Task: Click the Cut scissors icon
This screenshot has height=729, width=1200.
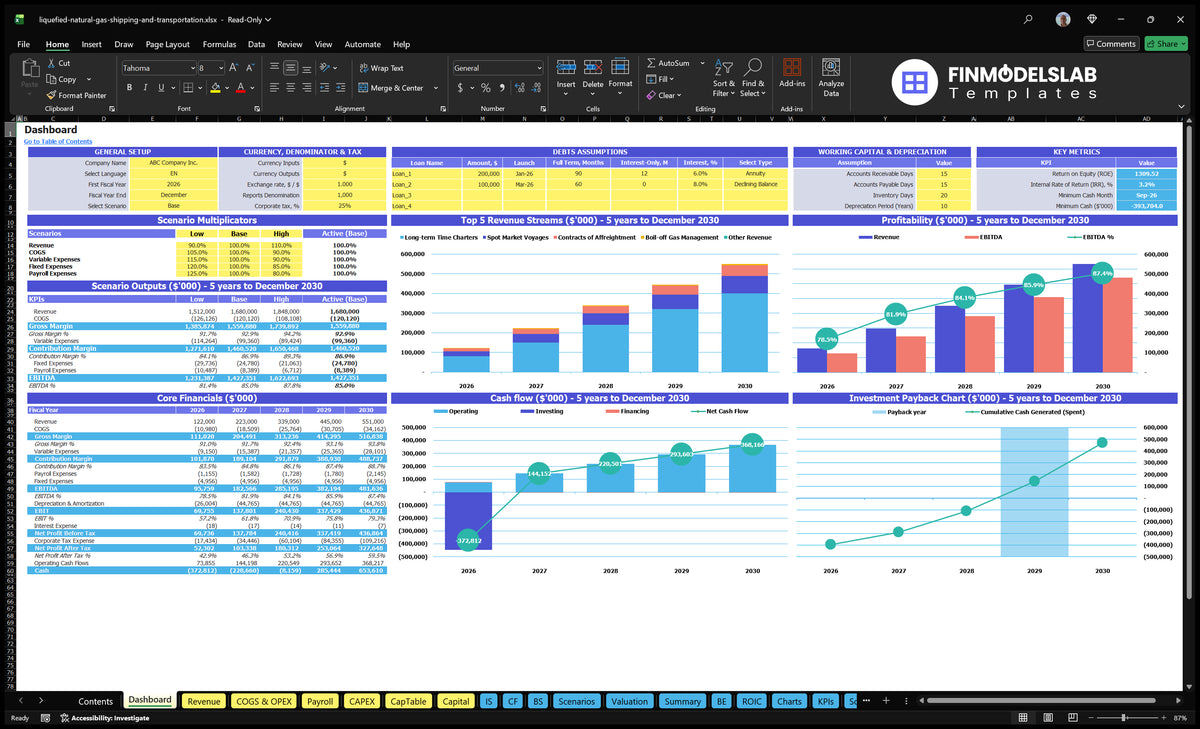Action: coord(51,63)
